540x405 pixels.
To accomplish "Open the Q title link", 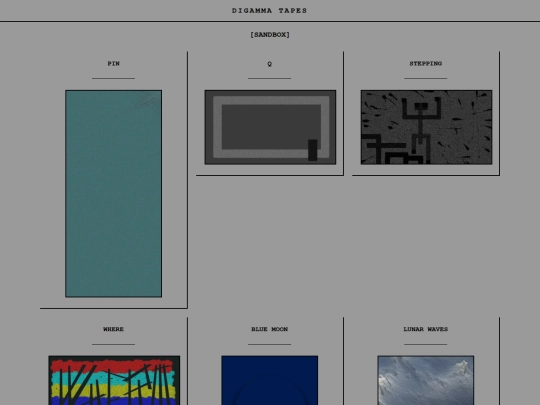I will [x=270, y=64].
